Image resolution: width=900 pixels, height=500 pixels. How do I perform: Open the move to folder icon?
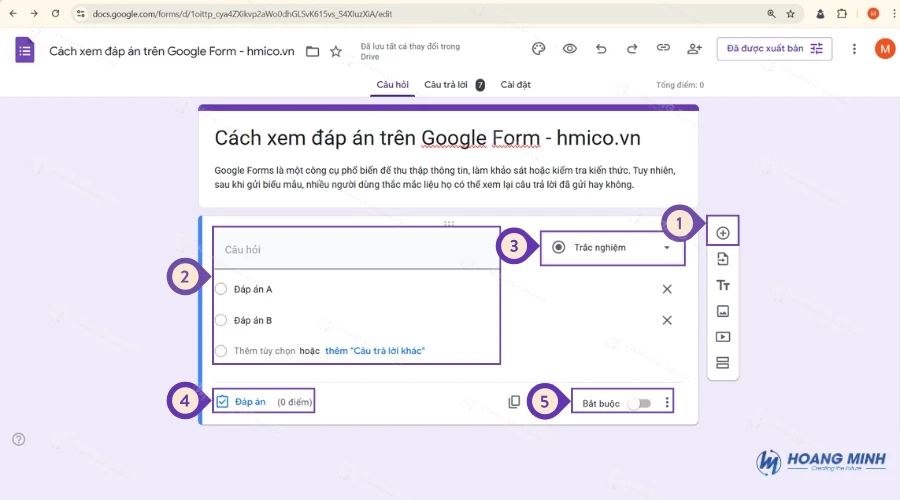click(x=312, y=52)
